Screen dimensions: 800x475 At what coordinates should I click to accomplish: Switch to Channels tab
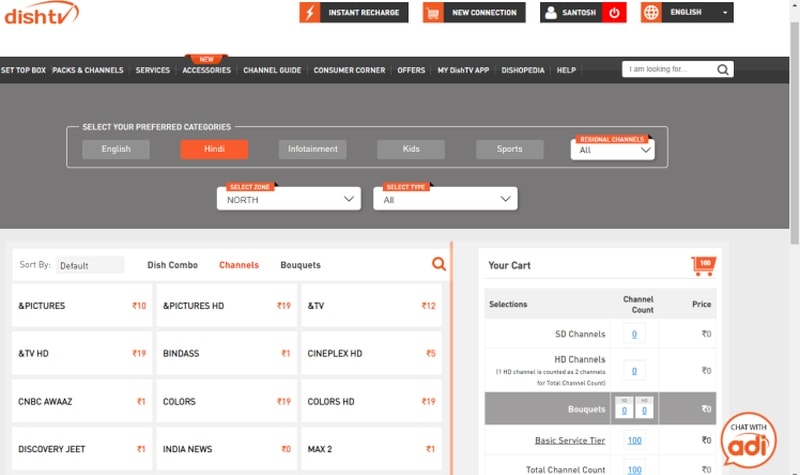(x=239, y=265)
